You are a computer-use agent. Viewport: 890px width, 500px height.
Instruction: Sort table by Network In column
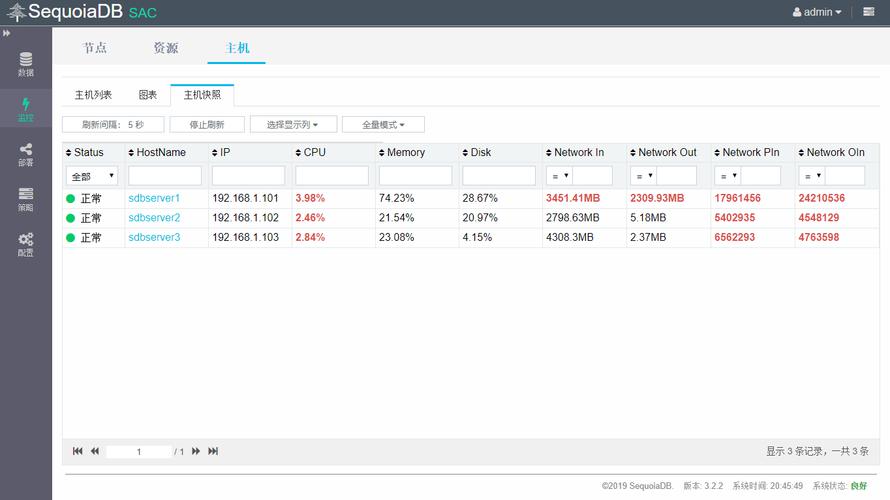click(x=575, y=153)
